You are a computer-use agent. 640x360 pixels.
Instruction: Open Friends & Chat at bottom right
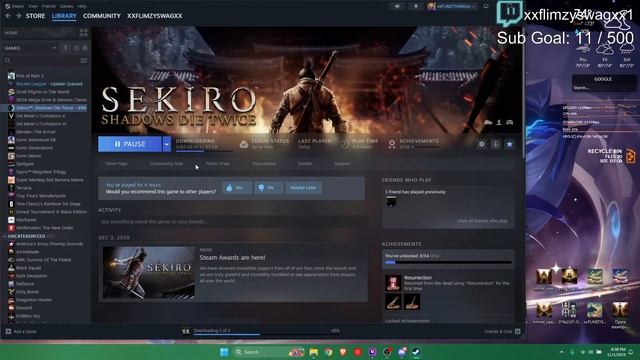pos(502,331)
